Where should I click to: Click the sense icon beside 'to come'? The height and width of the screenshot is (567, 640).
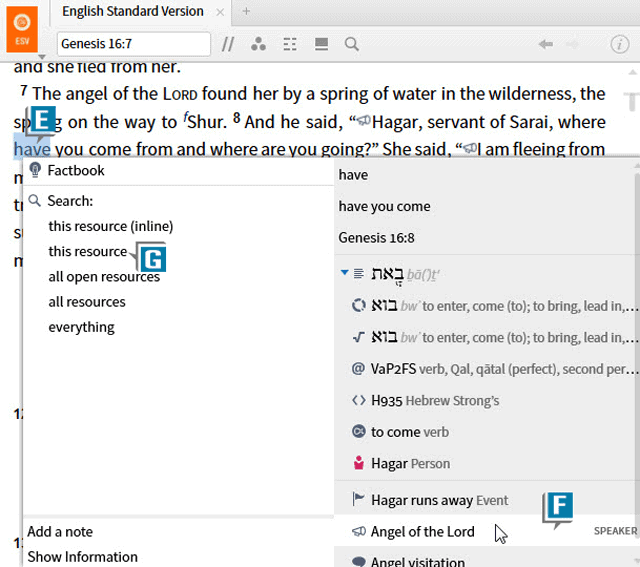tap(359, 431)
